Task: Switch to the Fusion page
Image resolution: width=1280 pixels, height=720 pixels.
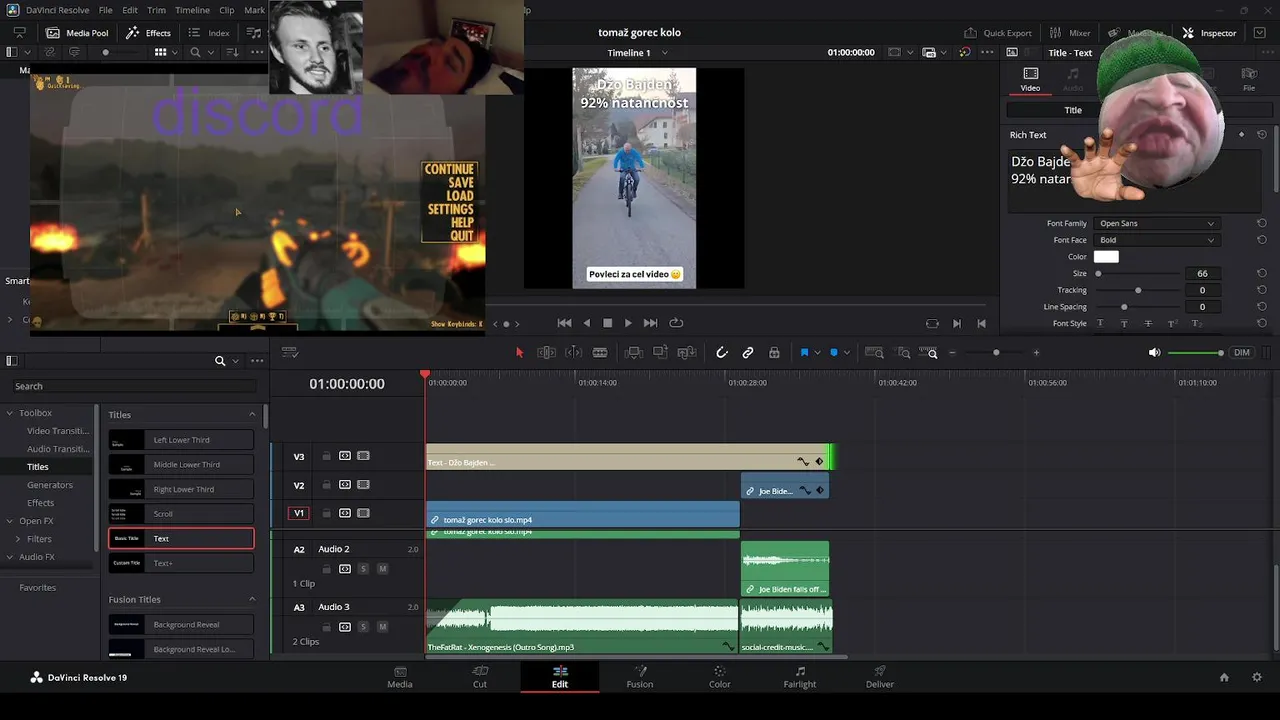Action: point(640,677)
